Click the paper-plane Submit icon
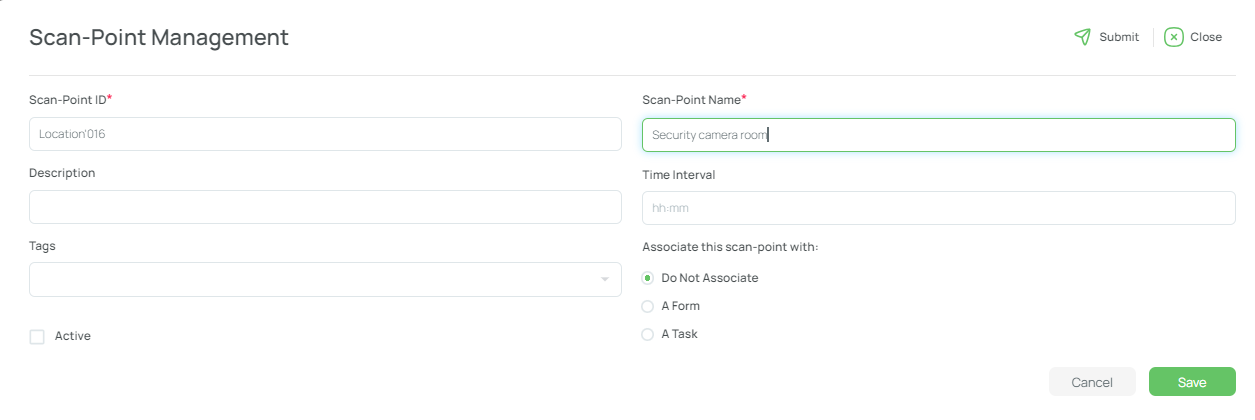Image resolution: width=1255 pixels, height=420 pixels. pyautogui.click(x=1082, y=37)
